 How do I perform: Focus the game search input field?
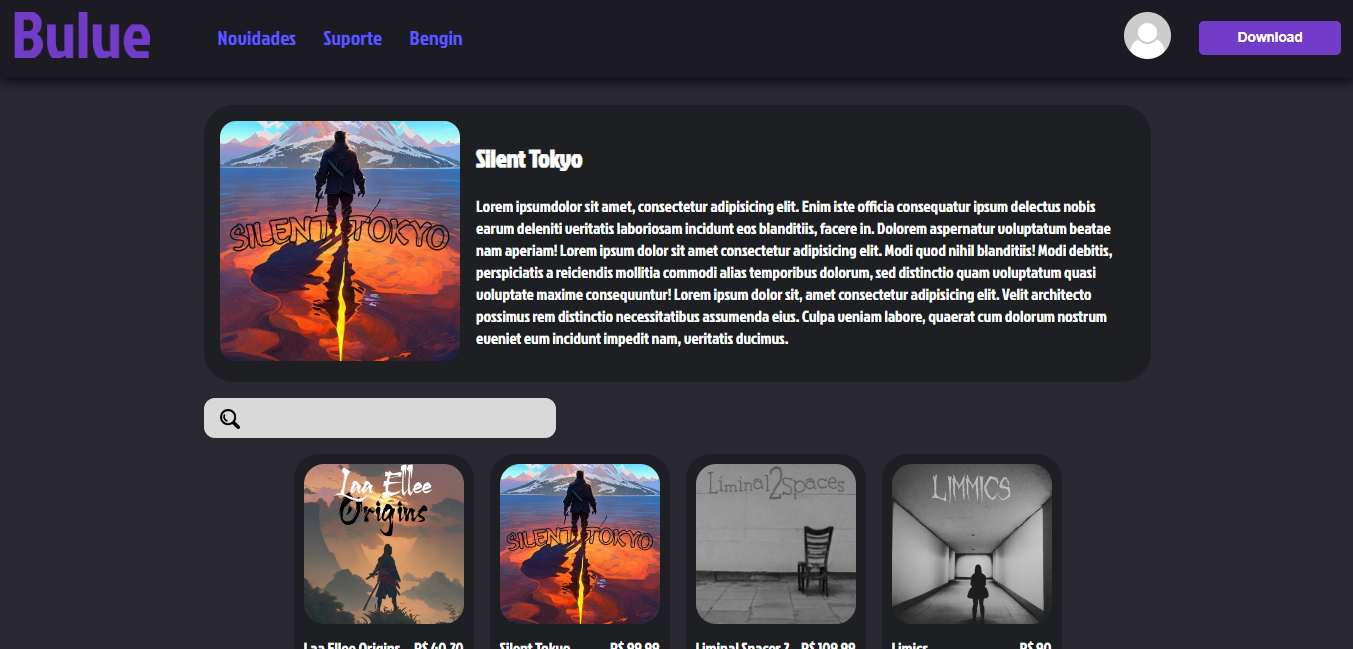point(380,418)
